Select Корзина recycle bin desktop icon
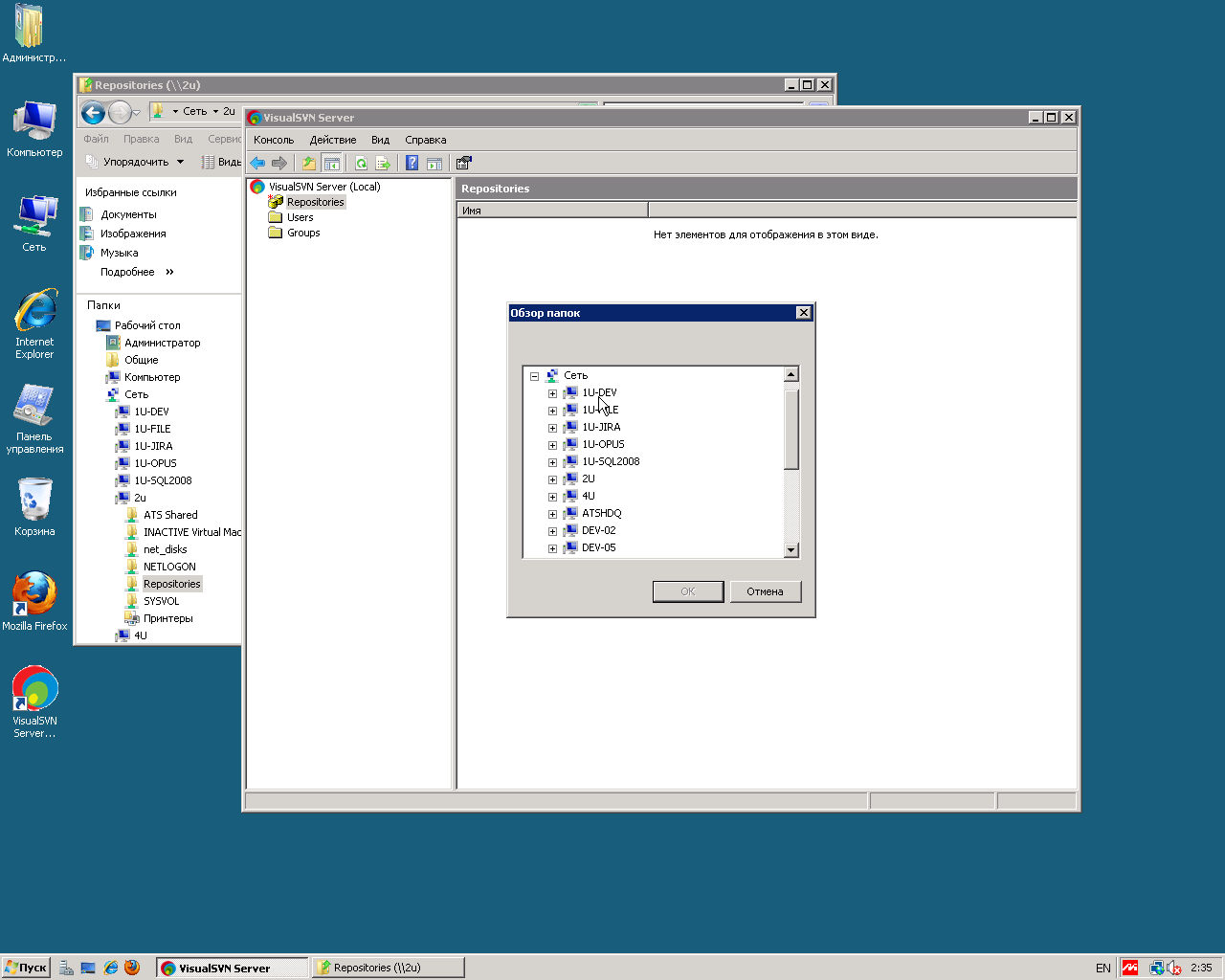Viewport: 1225px width, 980px height. 34,507
